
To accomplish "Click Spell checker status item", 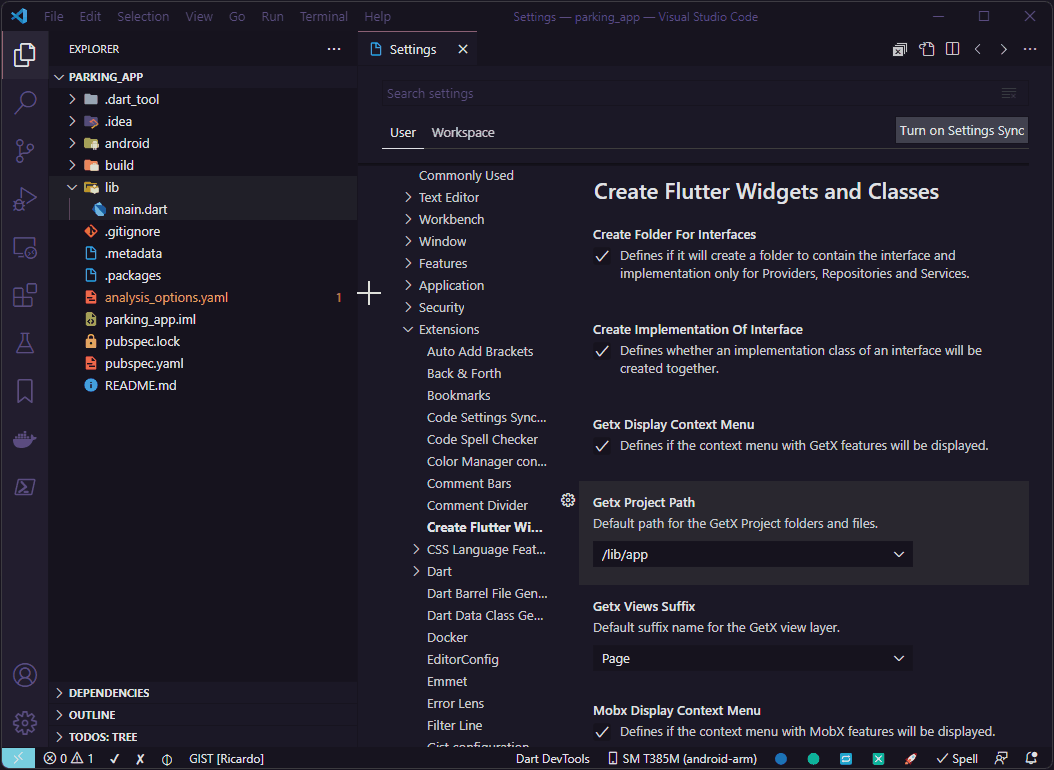I will tap(957, 759).
